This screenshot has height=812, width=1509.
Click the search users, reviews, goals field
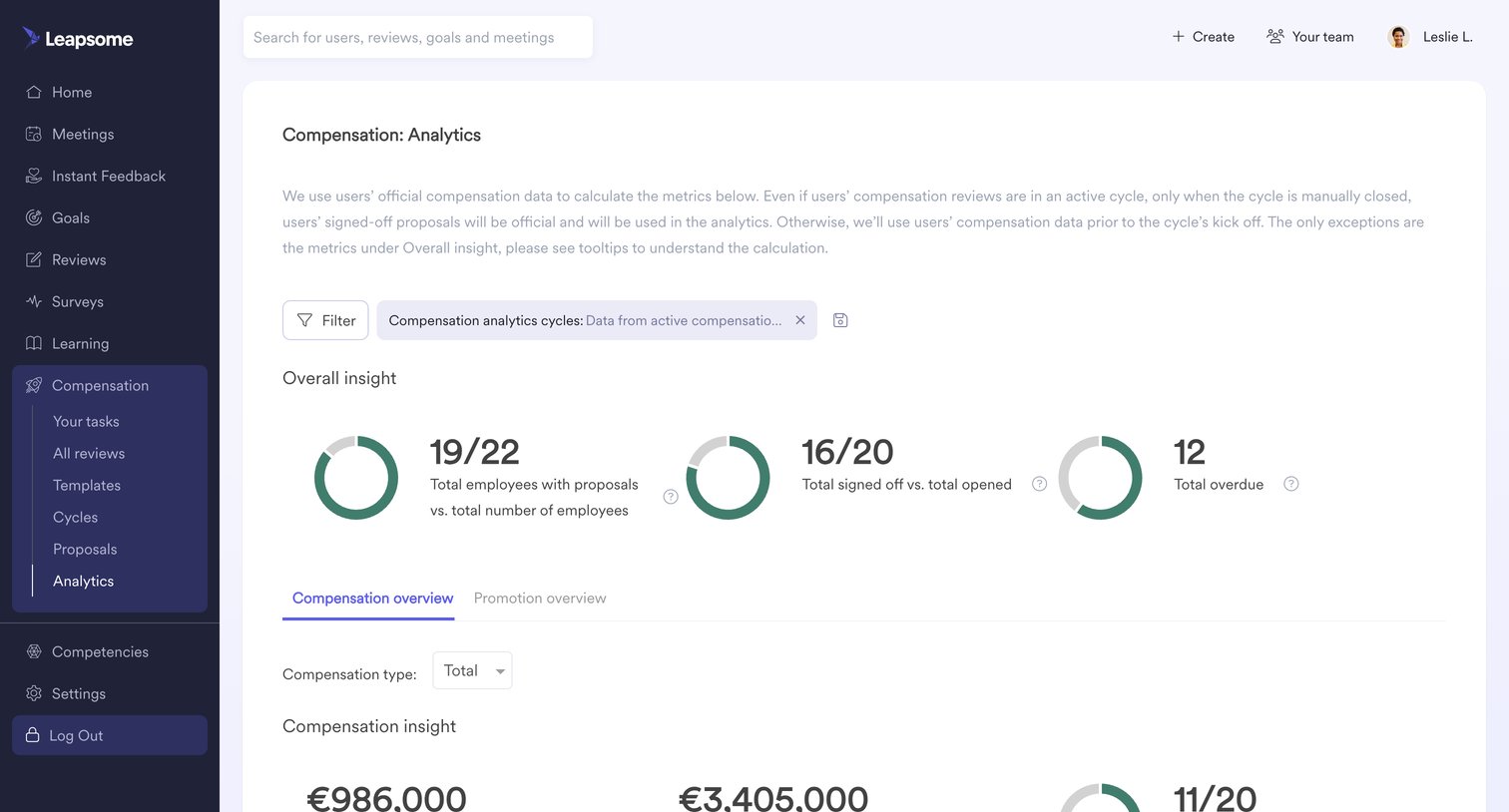tap(418, 37)
